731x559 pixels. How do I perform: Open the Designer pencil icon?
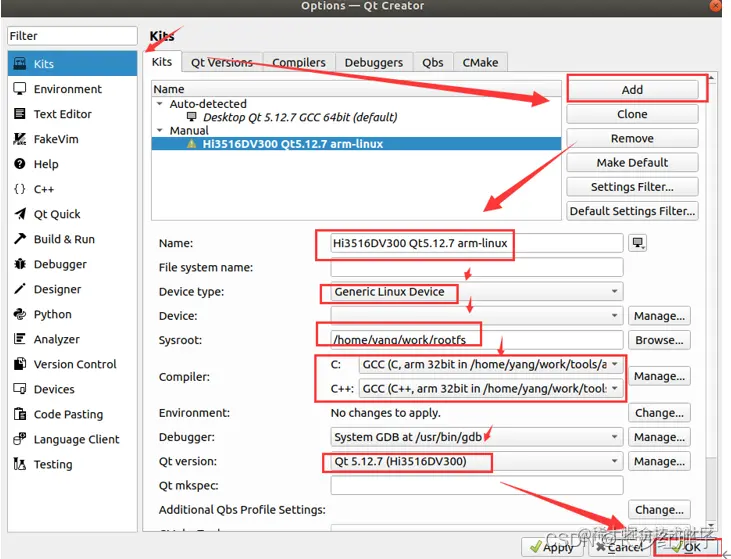[x=20, y=289]
